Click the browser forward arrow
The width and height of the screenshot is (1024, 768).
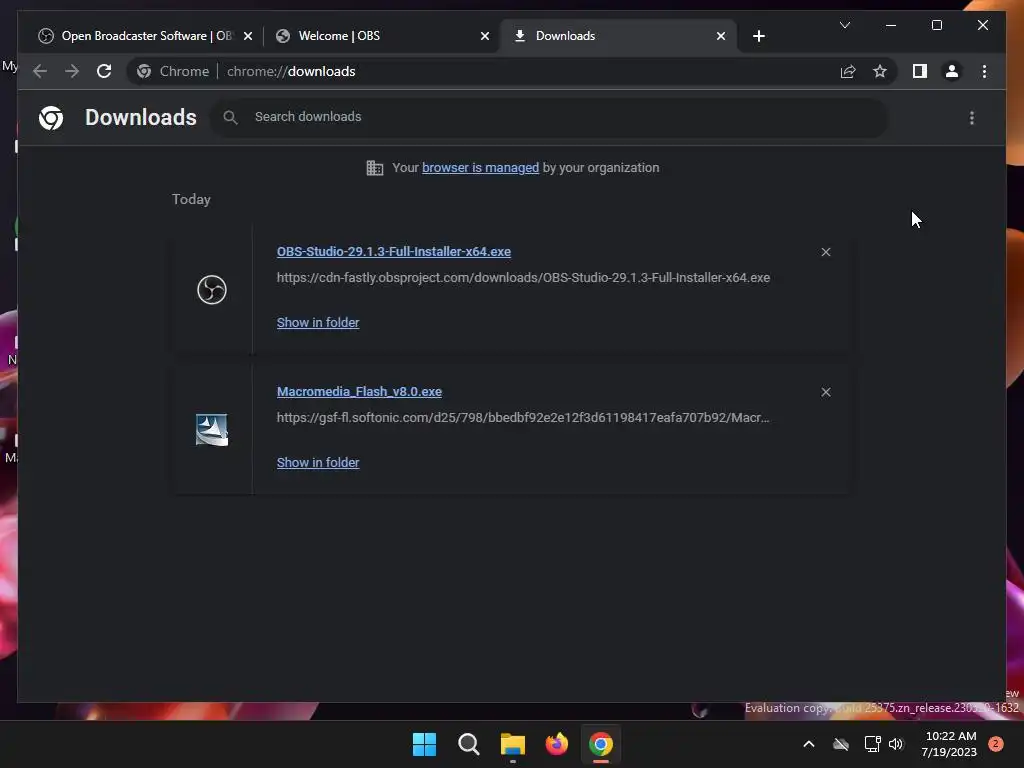[x=72, y=71]
